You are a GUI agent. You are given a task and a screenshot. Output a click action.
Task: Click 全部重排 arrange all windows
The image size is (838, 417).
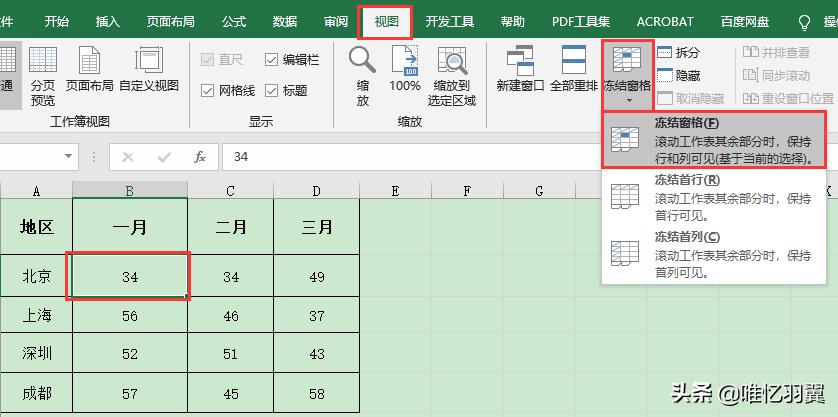click(x=573, y=70)
